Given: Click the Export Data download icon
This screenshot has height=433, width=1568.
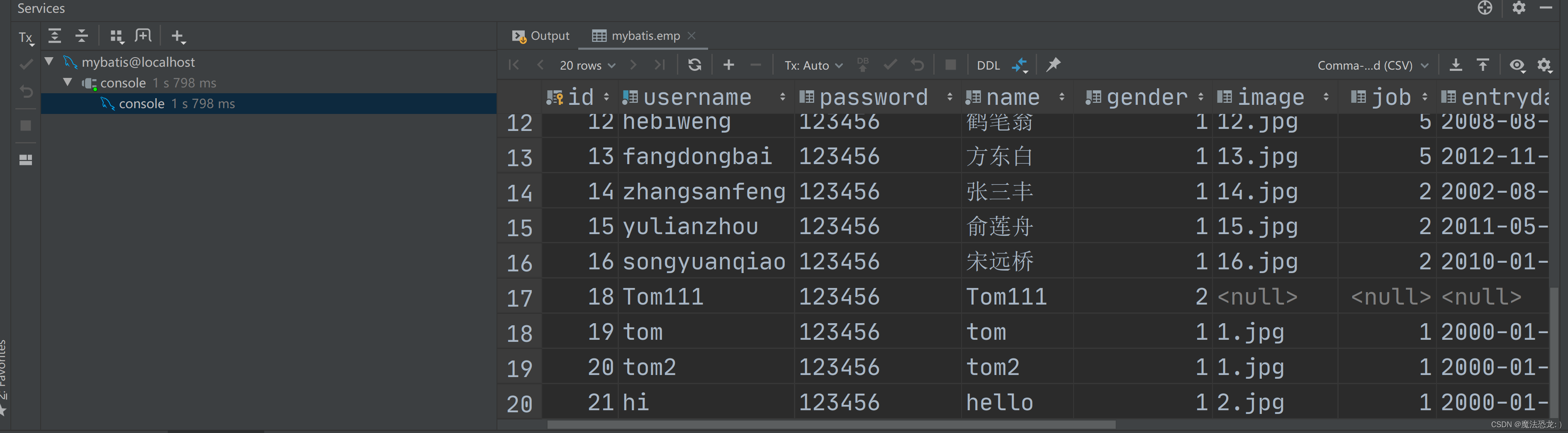Looking at the screenshot, I should 1456,65.
